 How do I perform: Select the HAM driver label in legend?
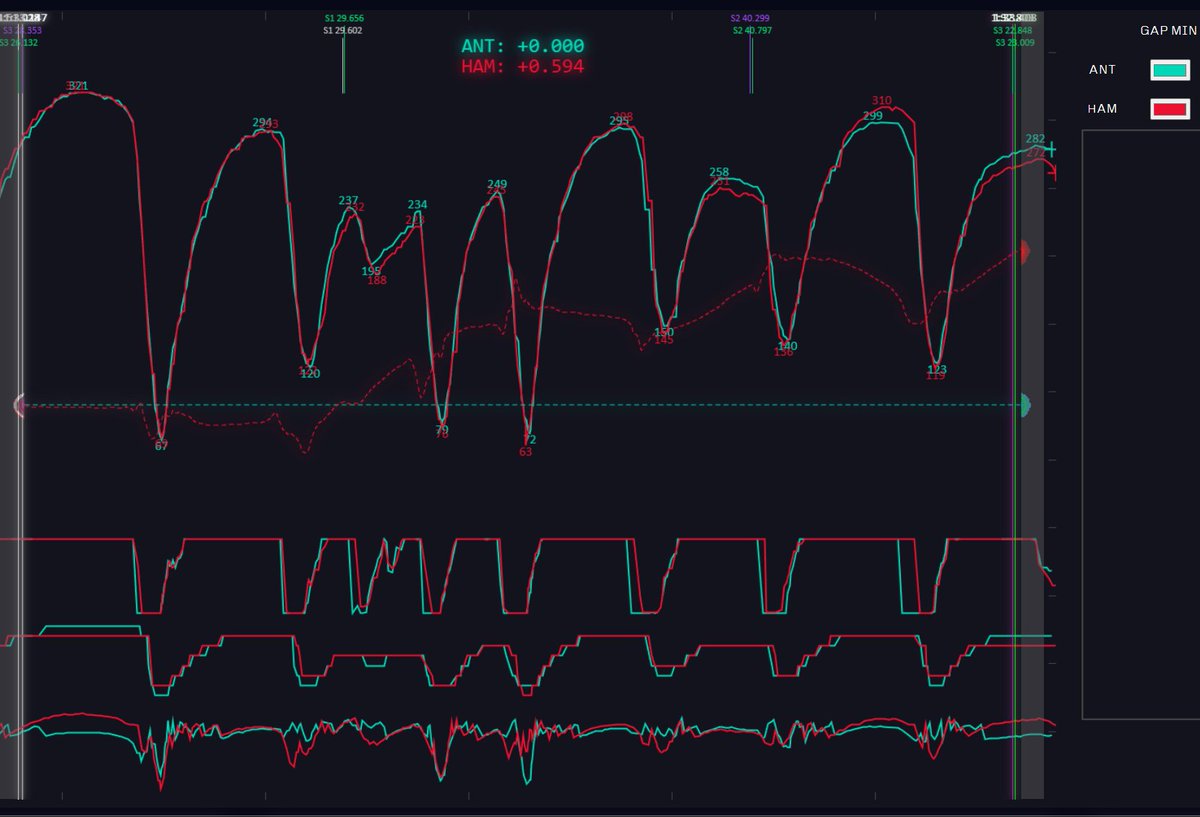coord(1102,108)
